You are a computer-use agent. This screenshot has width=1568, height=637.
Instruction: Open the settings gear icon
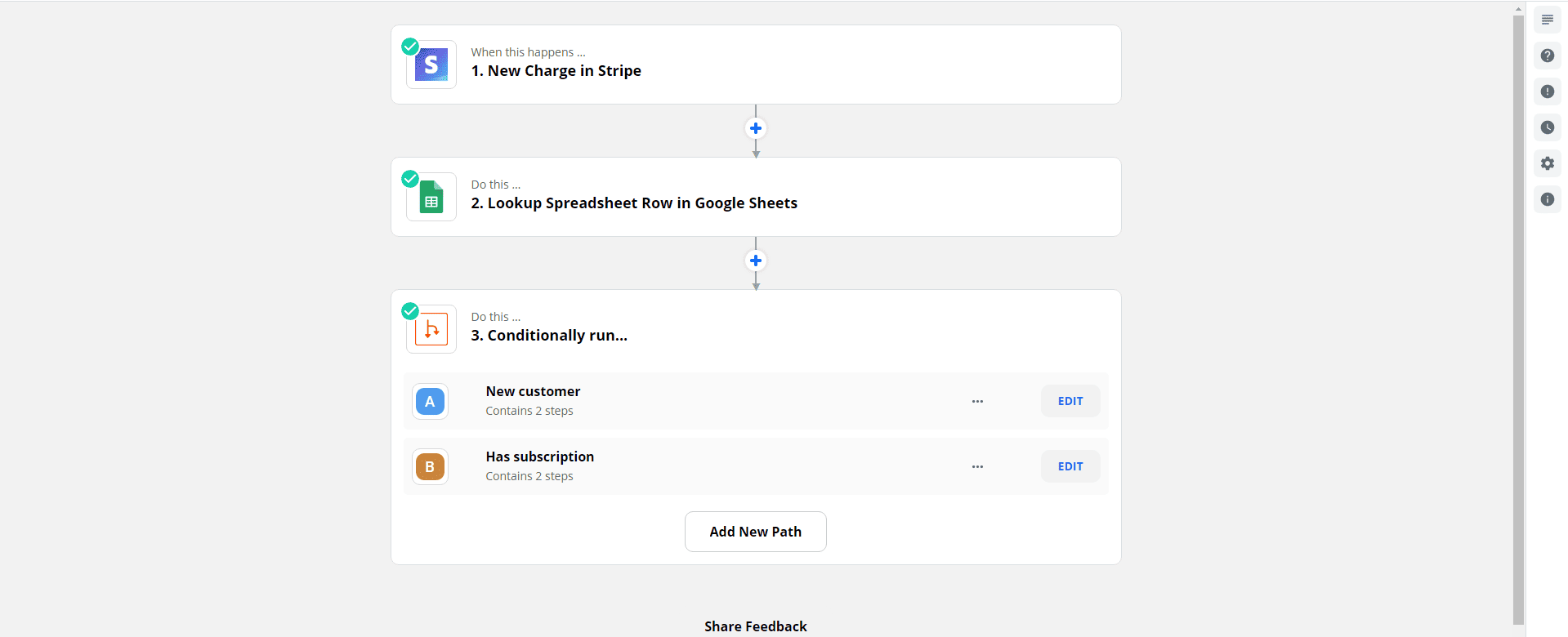[1548, 163]
